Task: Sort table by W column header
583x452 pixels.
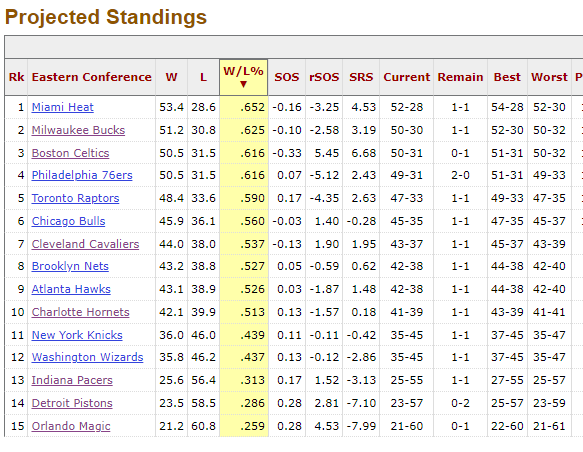Action: (x=171, y=77)
